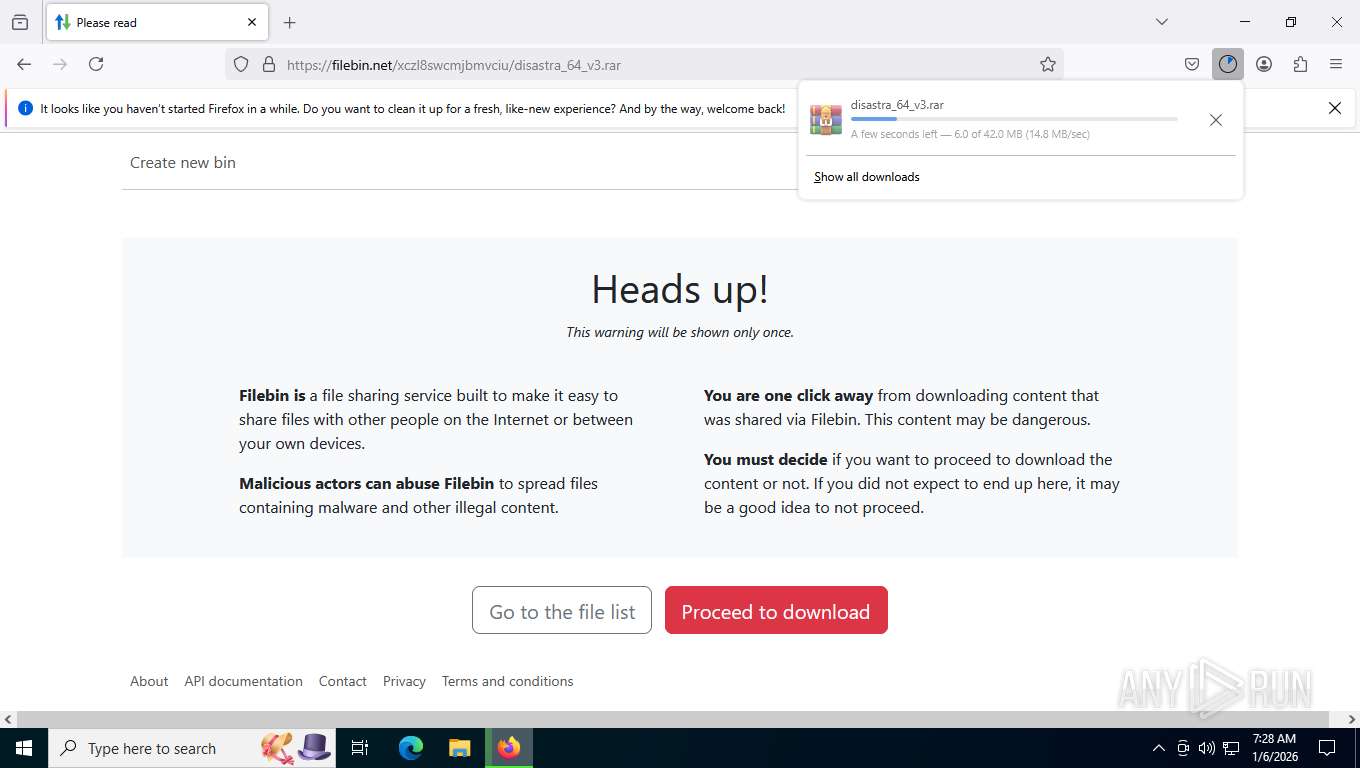Image resolution: width=1360 pixels, height=768 pixels.
Task: Open Terms and conditions link
Action: (x=507, y=681)
